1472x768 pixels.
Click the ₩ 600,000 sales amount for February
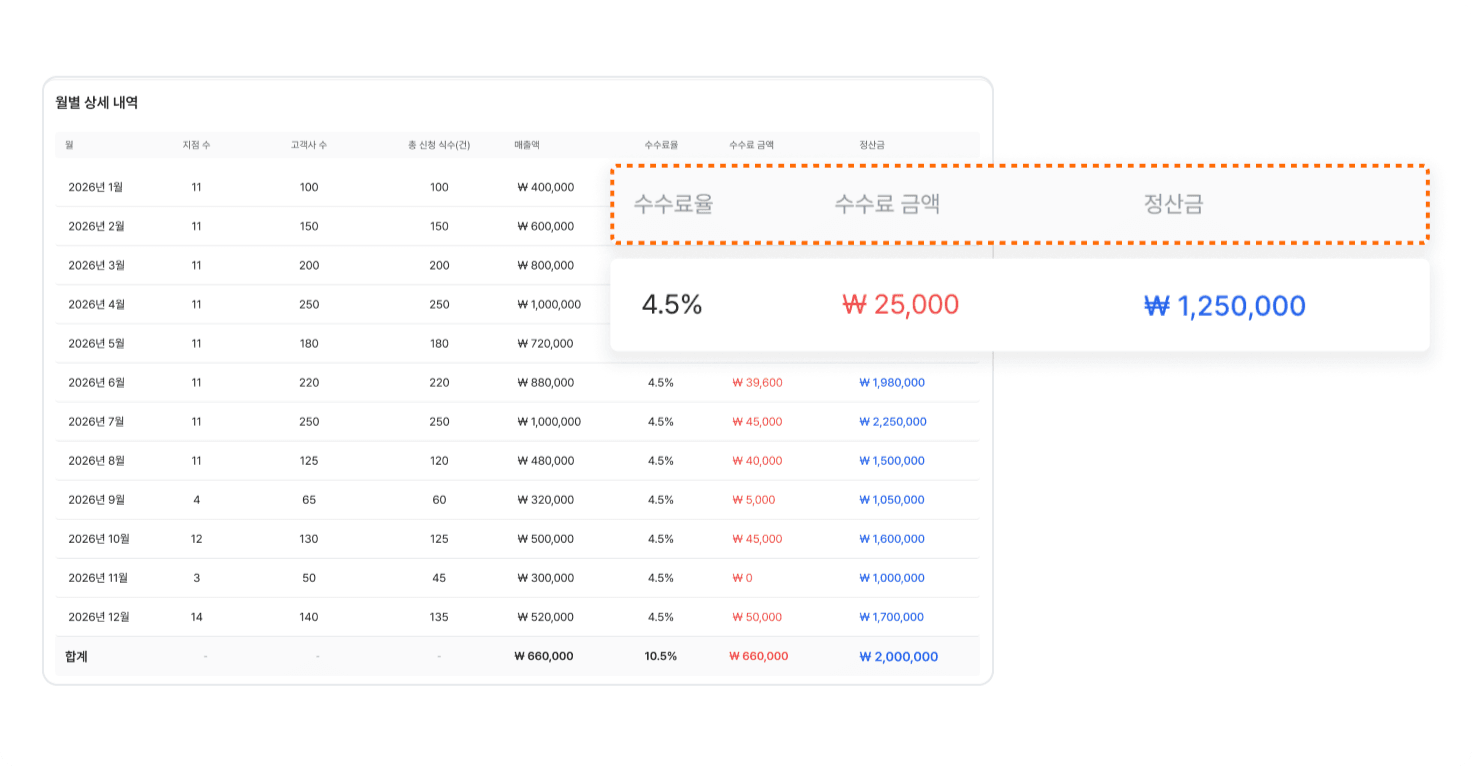tap(546, 226)
